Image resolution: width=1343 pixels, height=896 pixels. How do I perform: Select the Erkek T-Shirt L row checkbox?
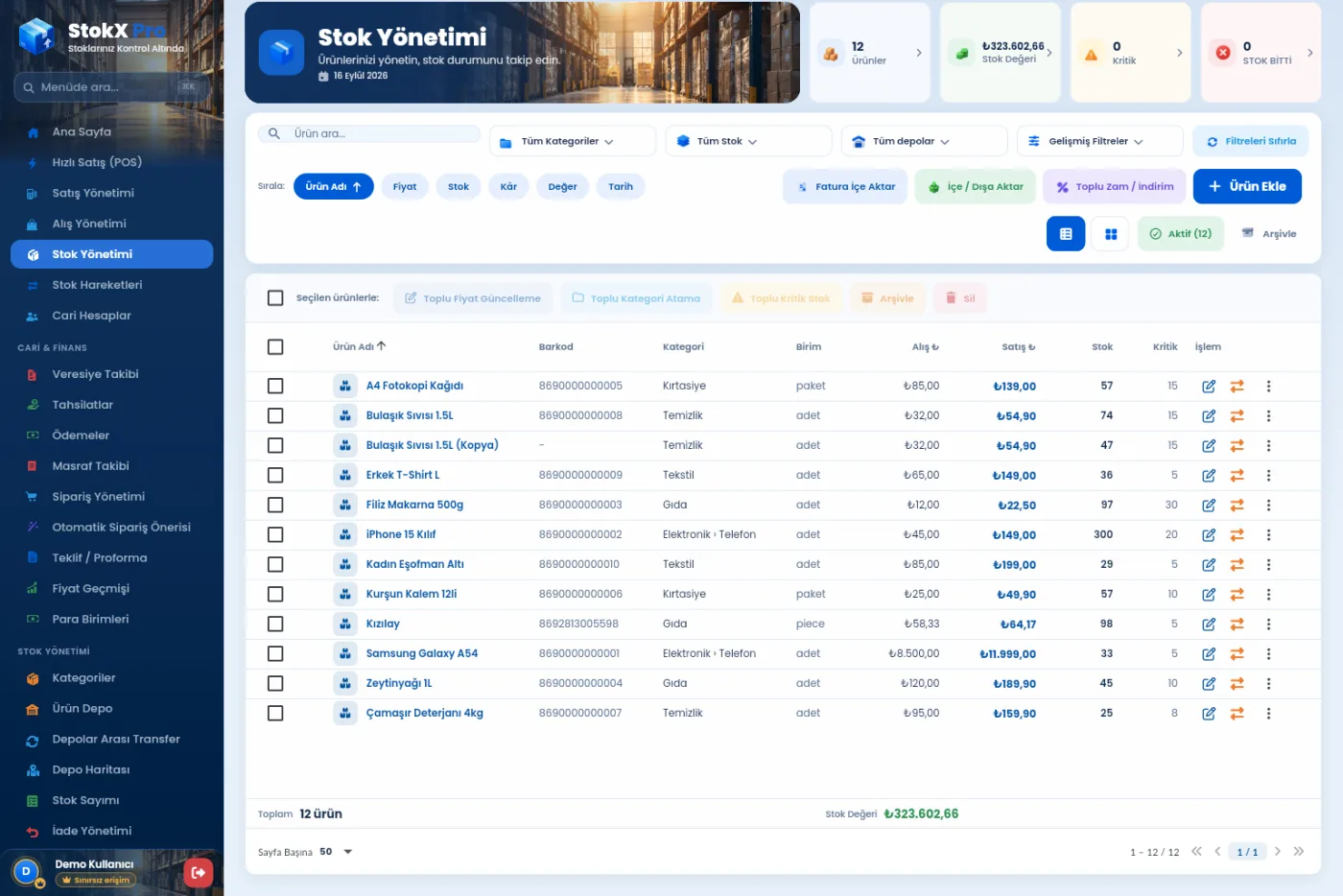(x=275, y=475)
